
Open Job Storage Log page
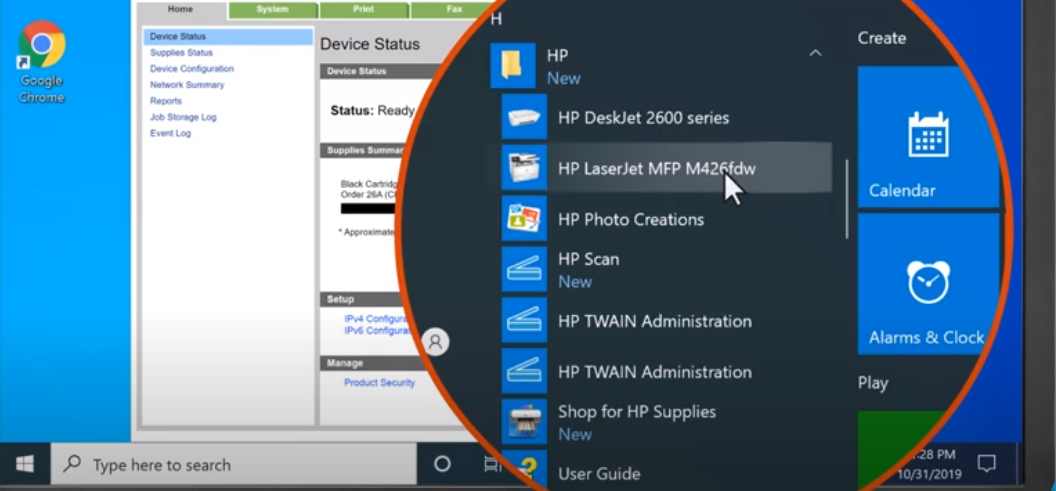pos(183,117)
